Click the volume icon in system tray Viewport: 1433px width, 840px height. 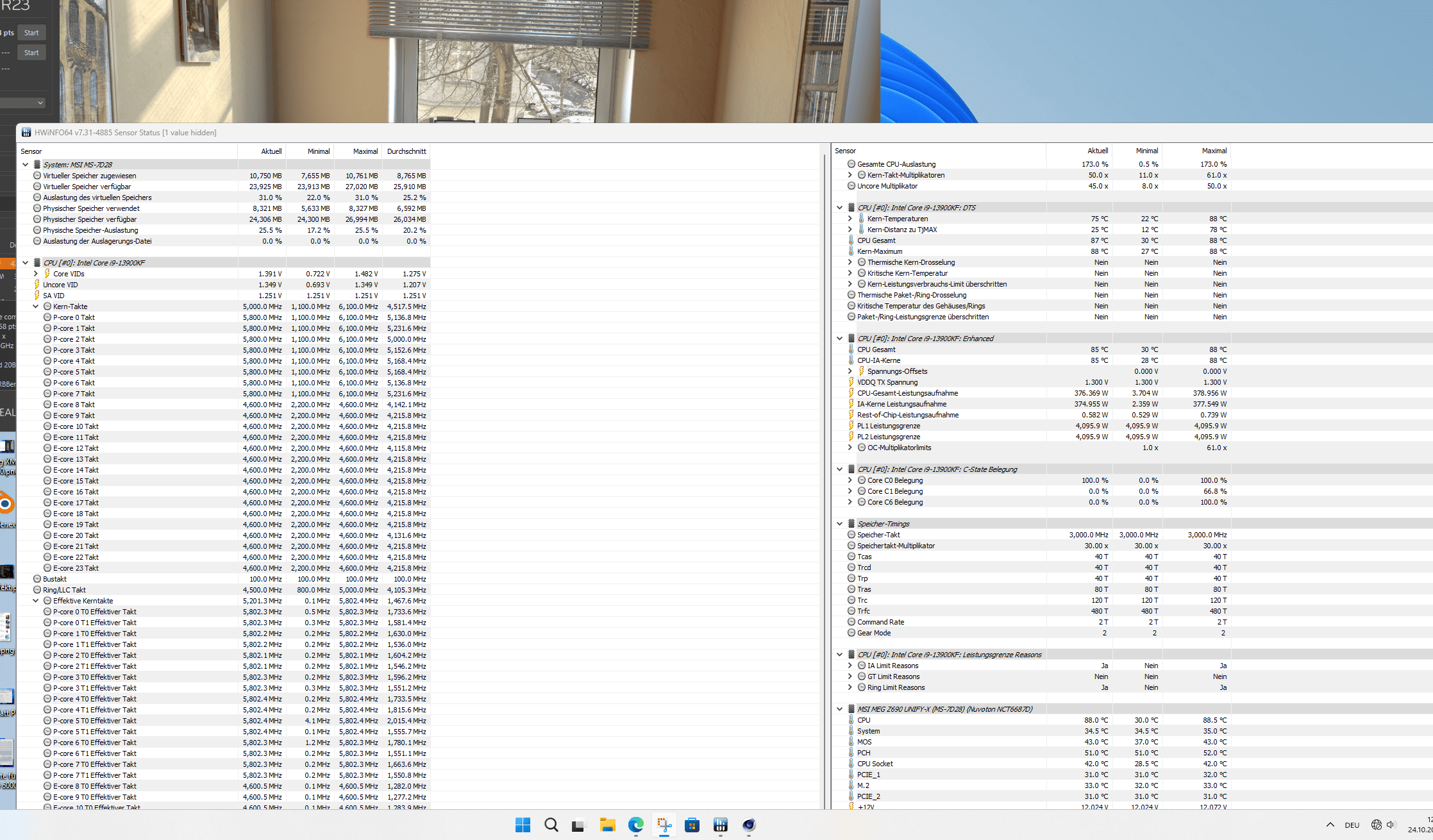pos(1390,825)
